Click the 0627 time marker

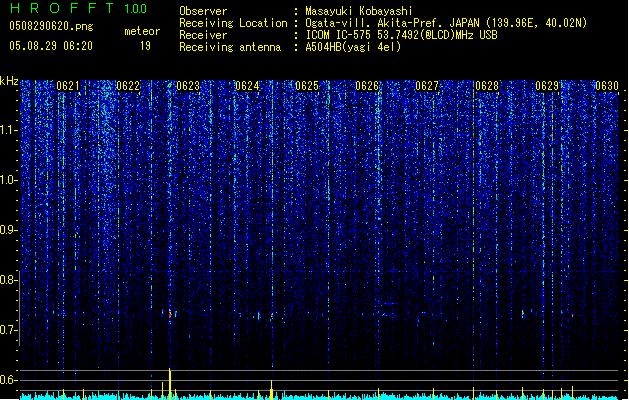click(427, 86)
